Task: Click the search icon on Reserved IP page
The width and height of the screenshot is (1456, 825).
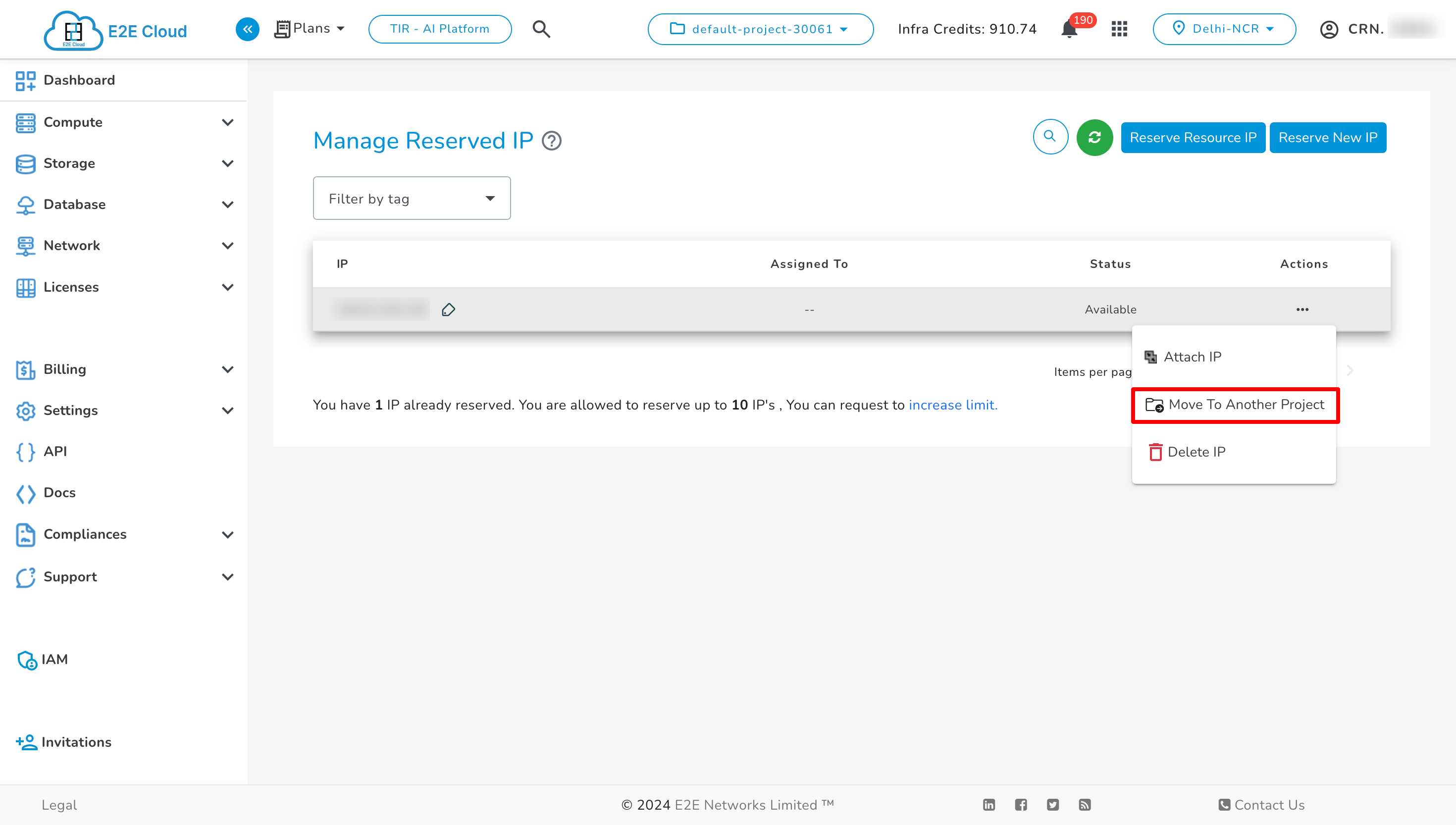Action: click(1051, 137)
